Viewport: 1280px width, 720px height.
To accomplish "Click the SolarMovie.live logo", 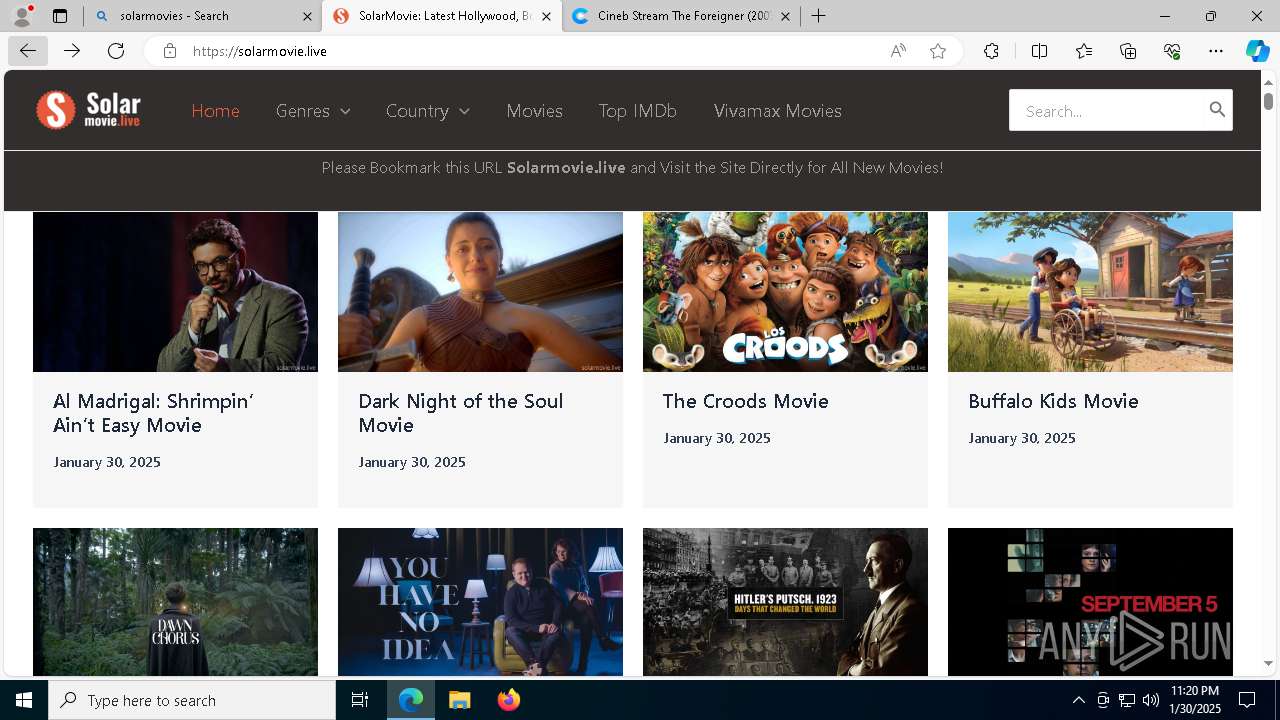I will [x=88, y=110].
